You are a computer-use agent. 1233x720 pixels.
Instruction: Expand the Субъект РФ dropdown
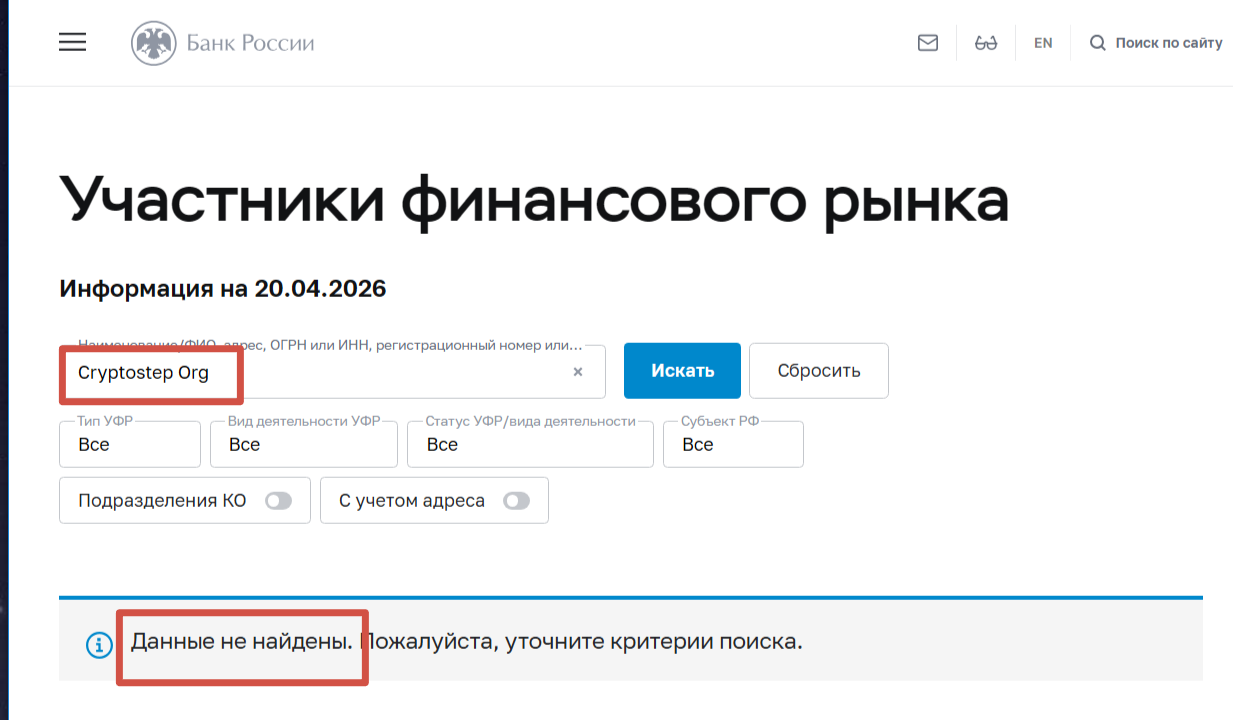coord(733,445)
